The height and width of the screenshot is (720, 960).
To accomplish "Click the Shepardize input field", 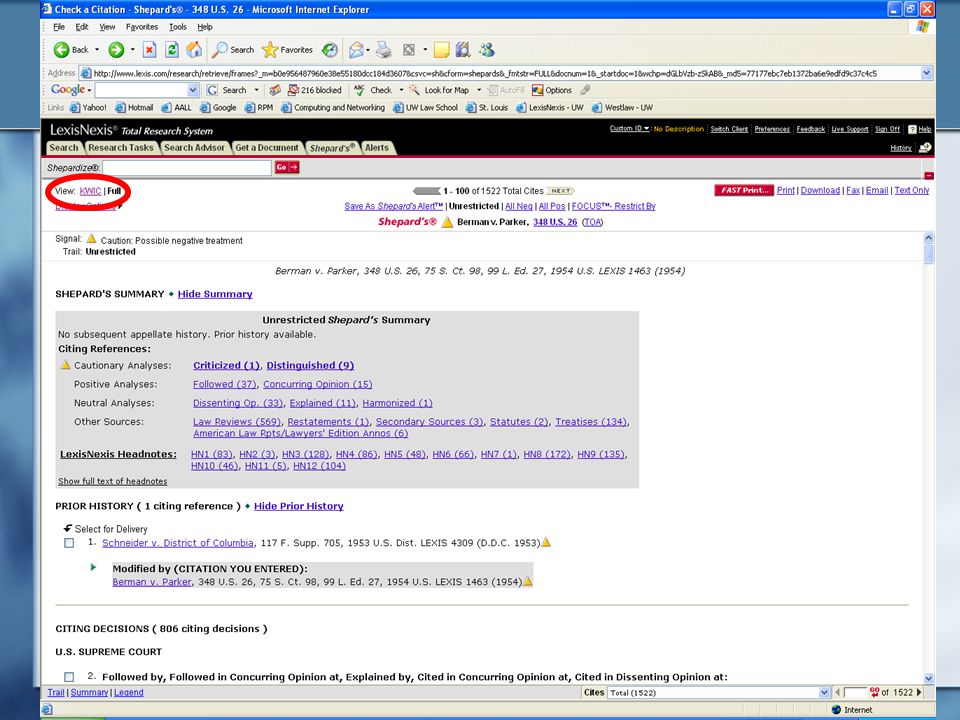I will point(187,167).
